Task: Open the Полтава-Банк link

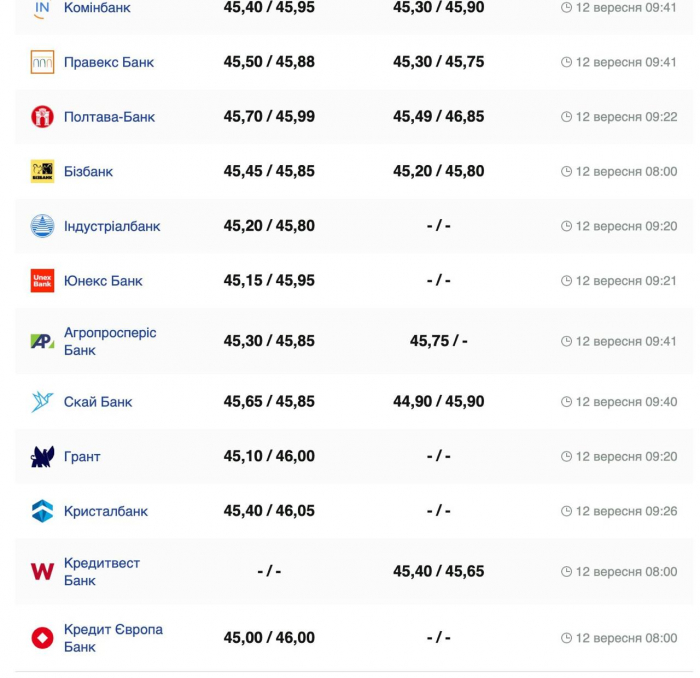Action: coord(109,117)
